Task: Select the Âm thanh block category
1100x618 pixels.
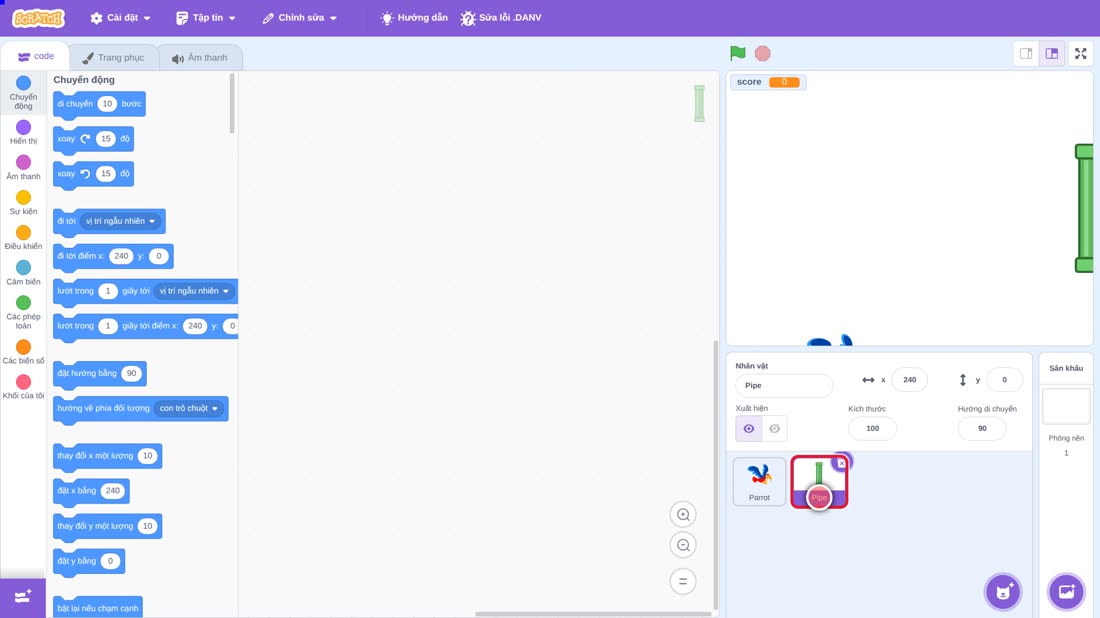Action: pos(23,168)
